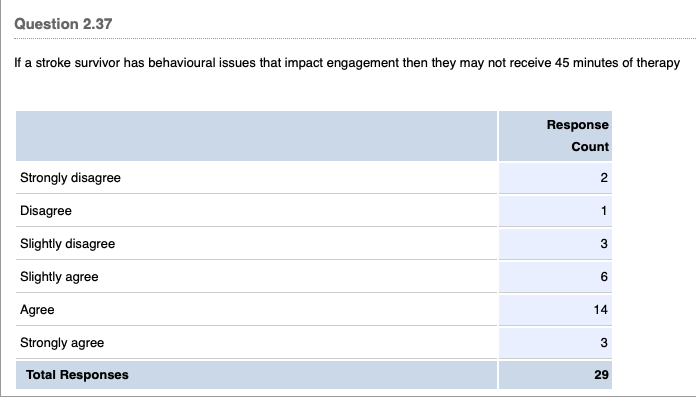Click the Total Responses label
The width and height of the screenshot is (696, 404).
[77, 375]
